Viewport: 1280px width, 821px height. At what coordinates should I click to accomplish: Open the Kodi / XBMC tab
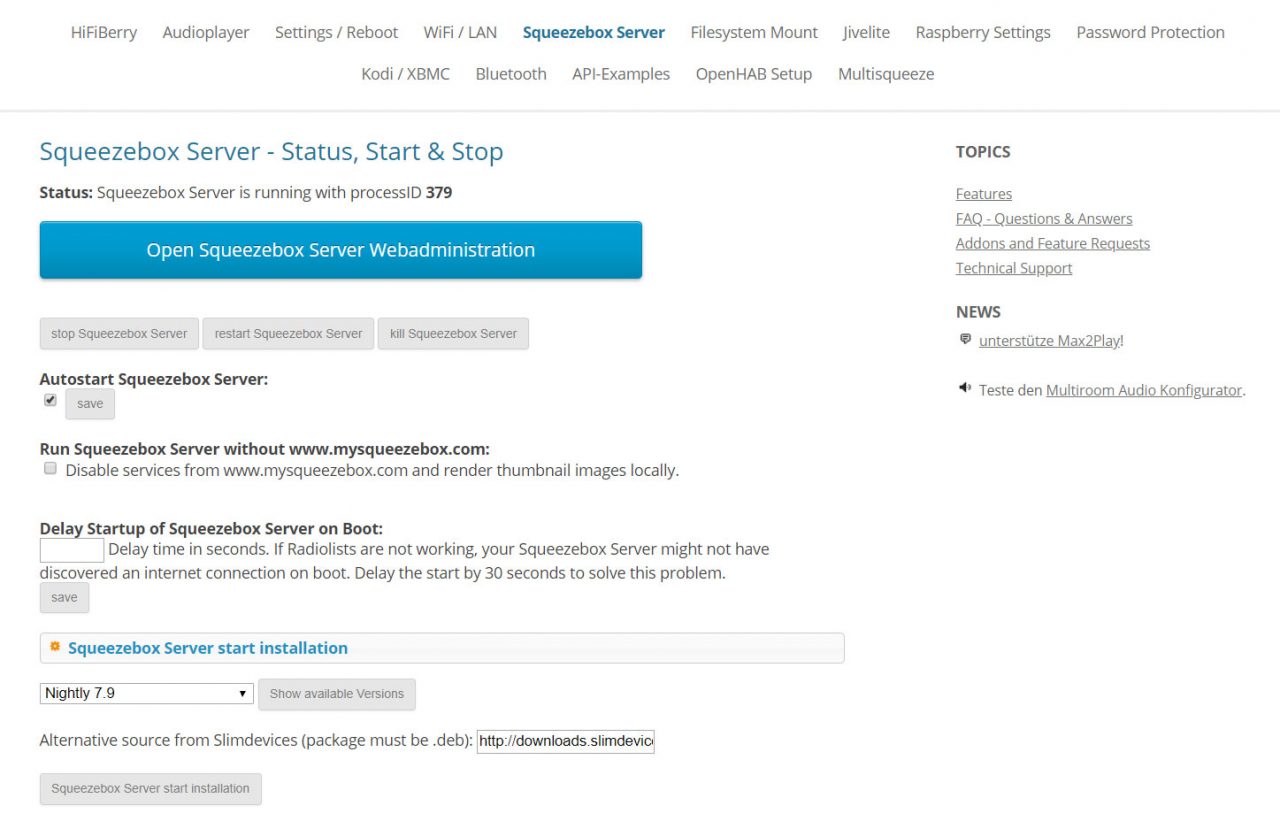pos(405,74)
